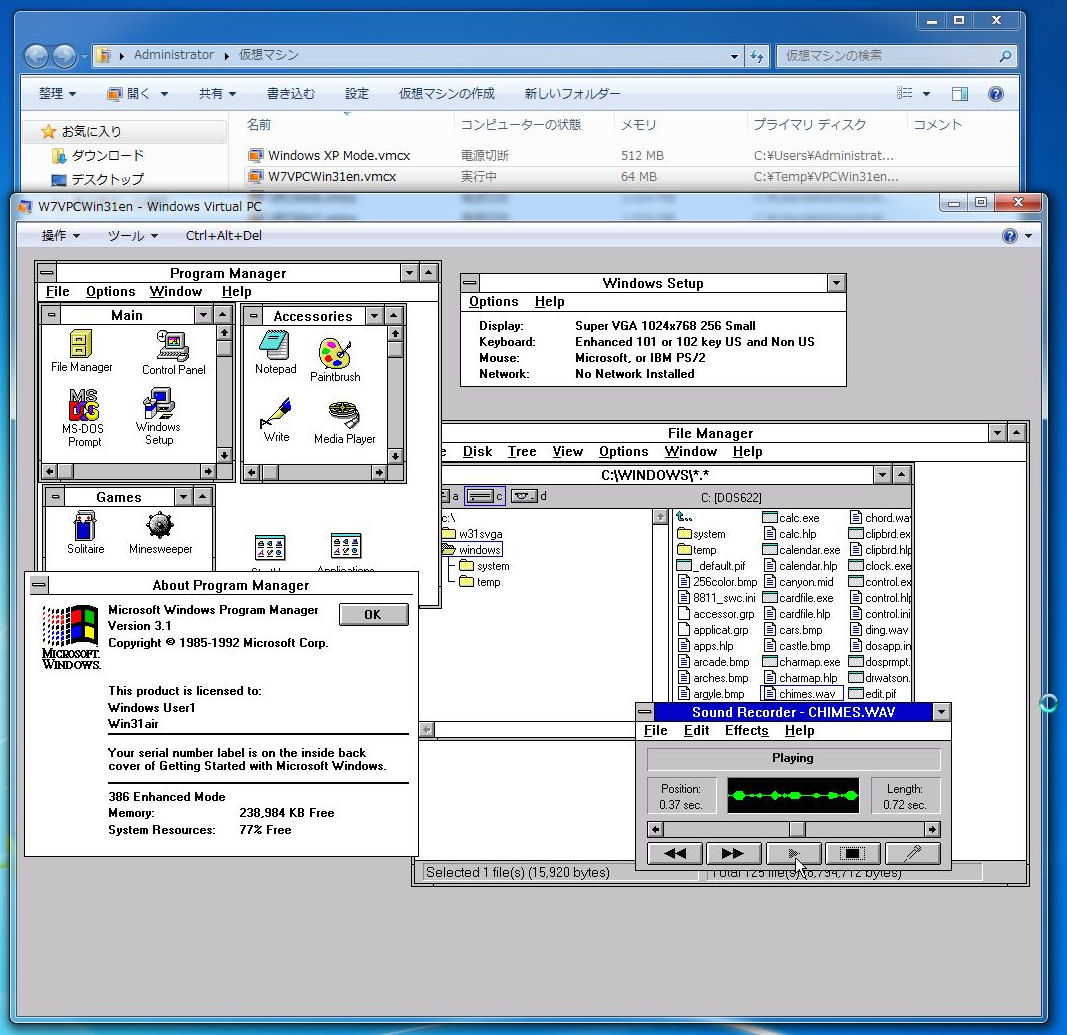Select calc.exe in File Manager list
This screenshot has width=1067, height=1035.
[791, 518]
